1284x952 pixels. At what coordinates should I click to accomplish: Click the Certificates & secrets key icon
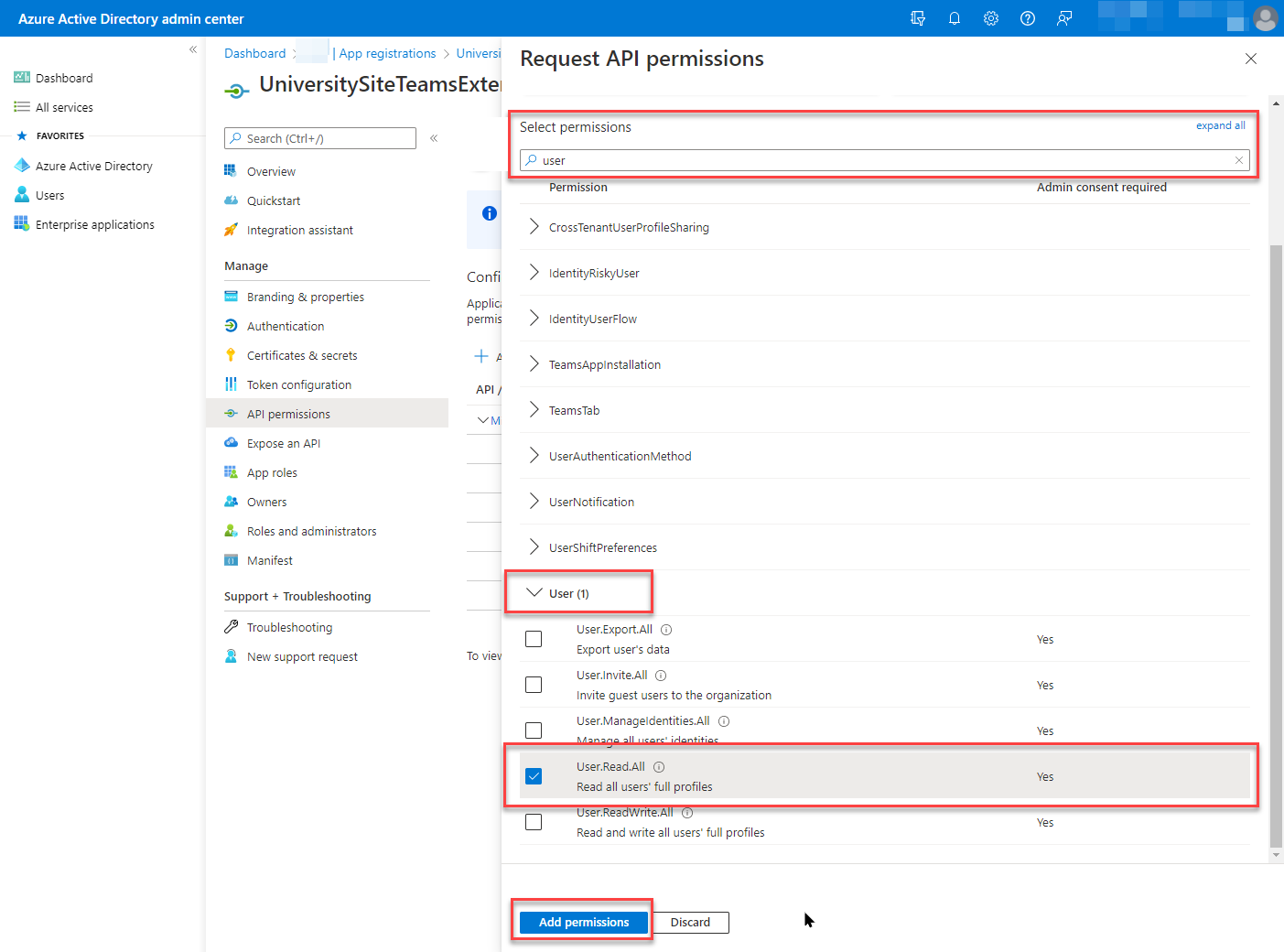point(231,355)
